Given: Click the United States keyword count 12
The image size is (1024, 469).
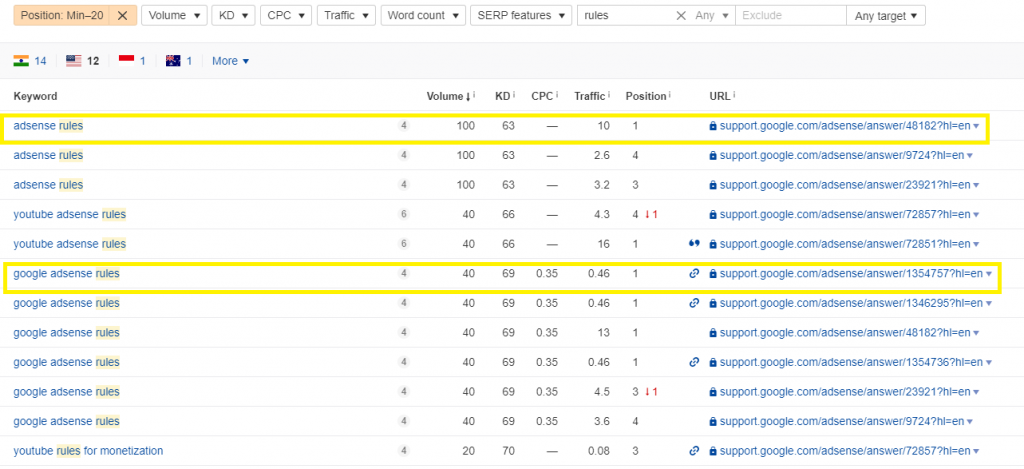Looking at the screenshot, I should tap(93, 61).
